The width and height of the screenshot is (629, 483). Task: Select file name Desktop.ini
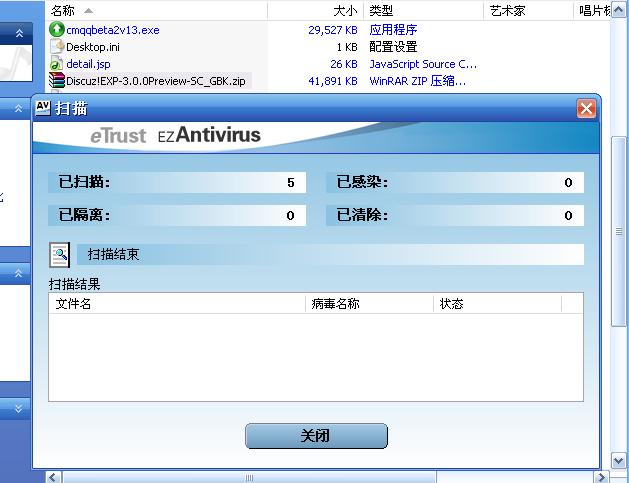[93, 47]
